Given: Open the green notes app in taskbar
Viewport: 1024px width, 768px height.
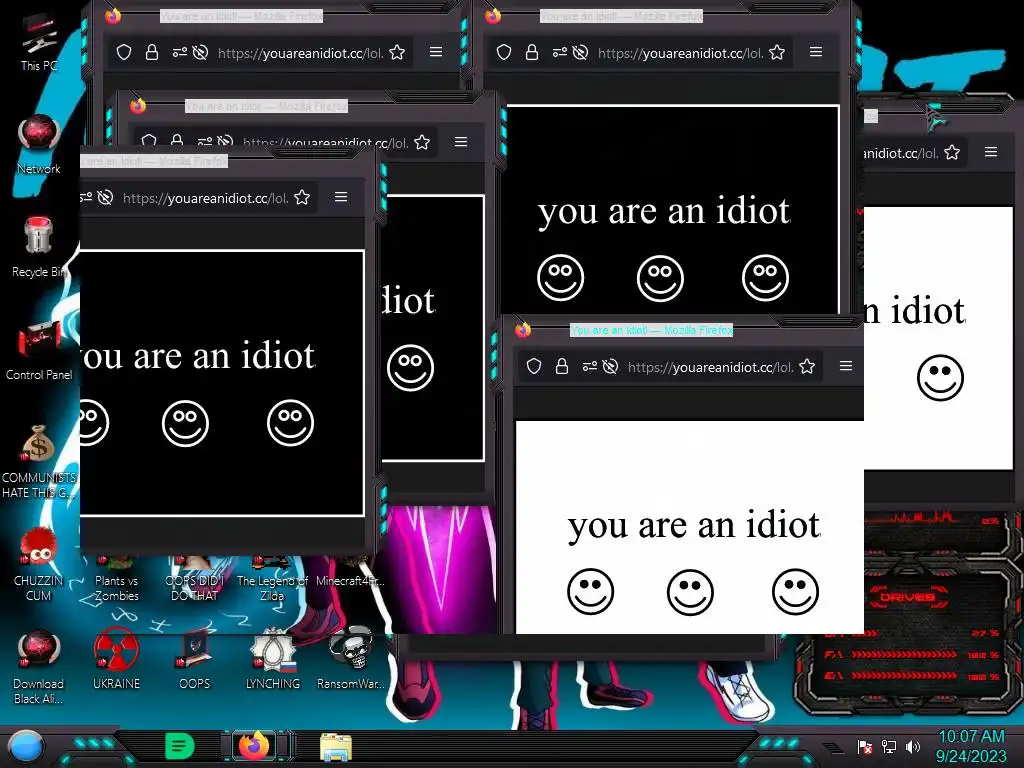Looking at the screenshot, I should 180,746.
